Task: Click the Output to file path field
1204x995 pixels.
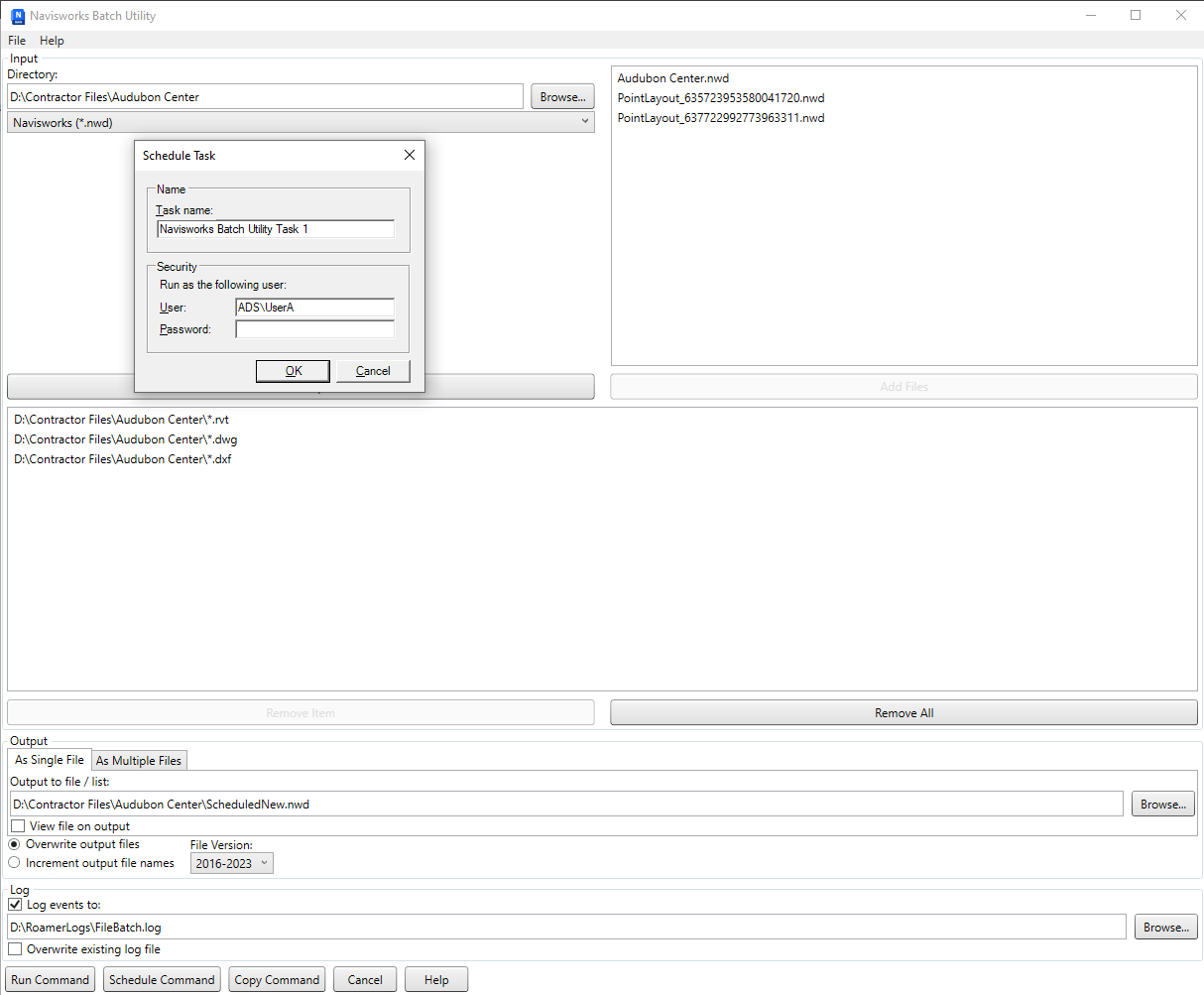Action: [566, 804]
